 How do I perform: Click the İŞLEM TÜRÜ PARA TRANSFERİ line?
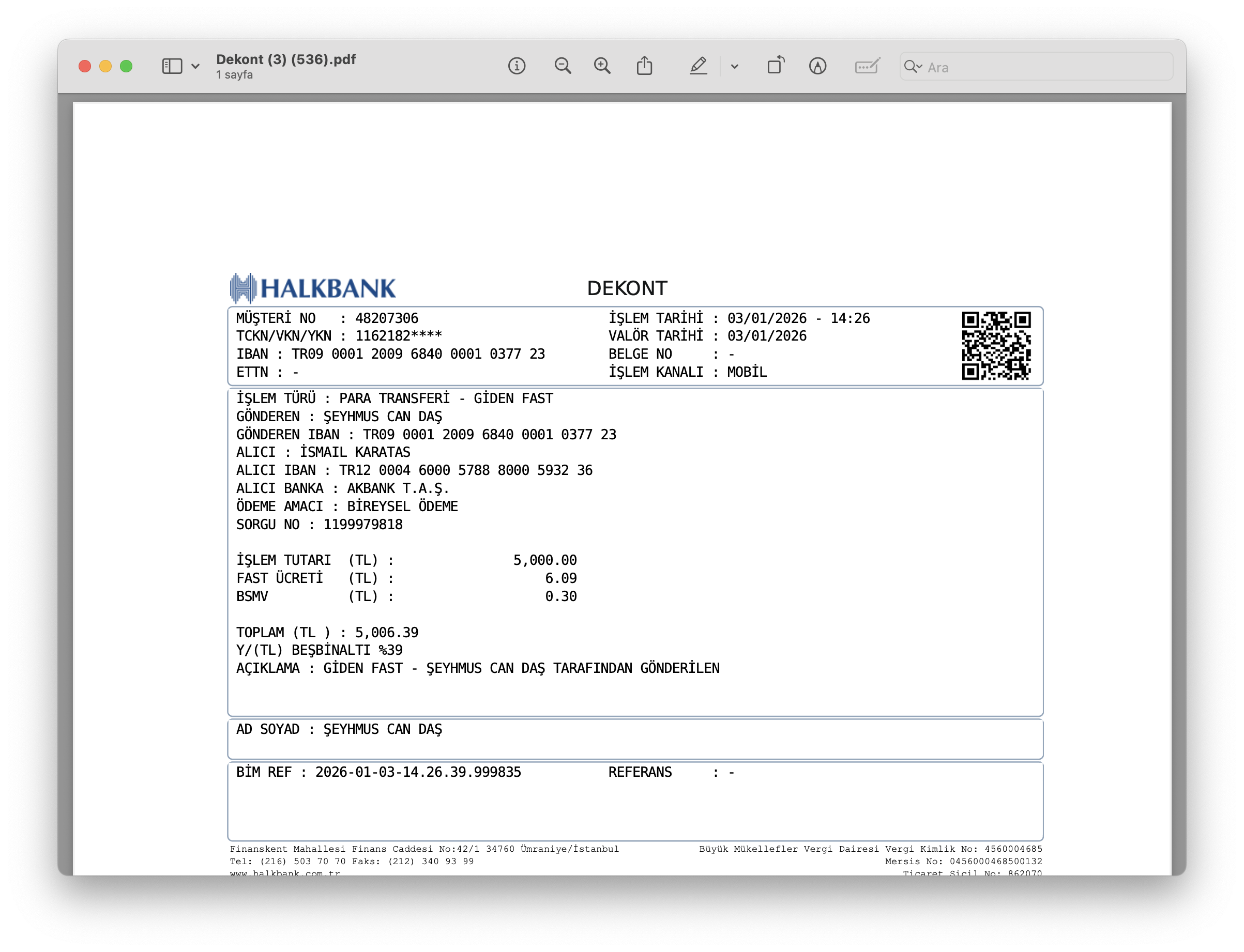(395, 399)
